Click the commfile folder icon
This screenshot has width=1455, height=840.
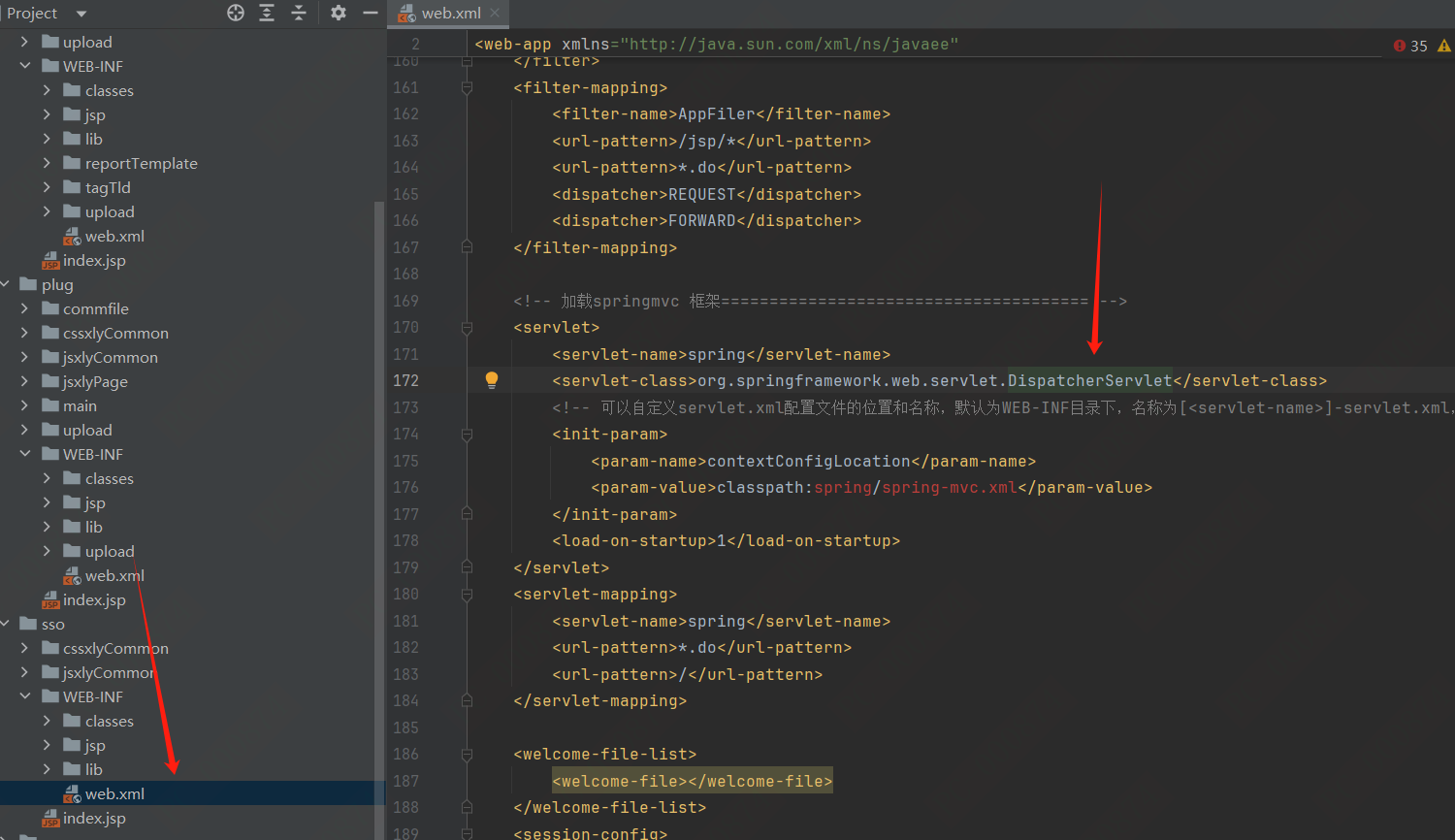(x=50, y=308)
